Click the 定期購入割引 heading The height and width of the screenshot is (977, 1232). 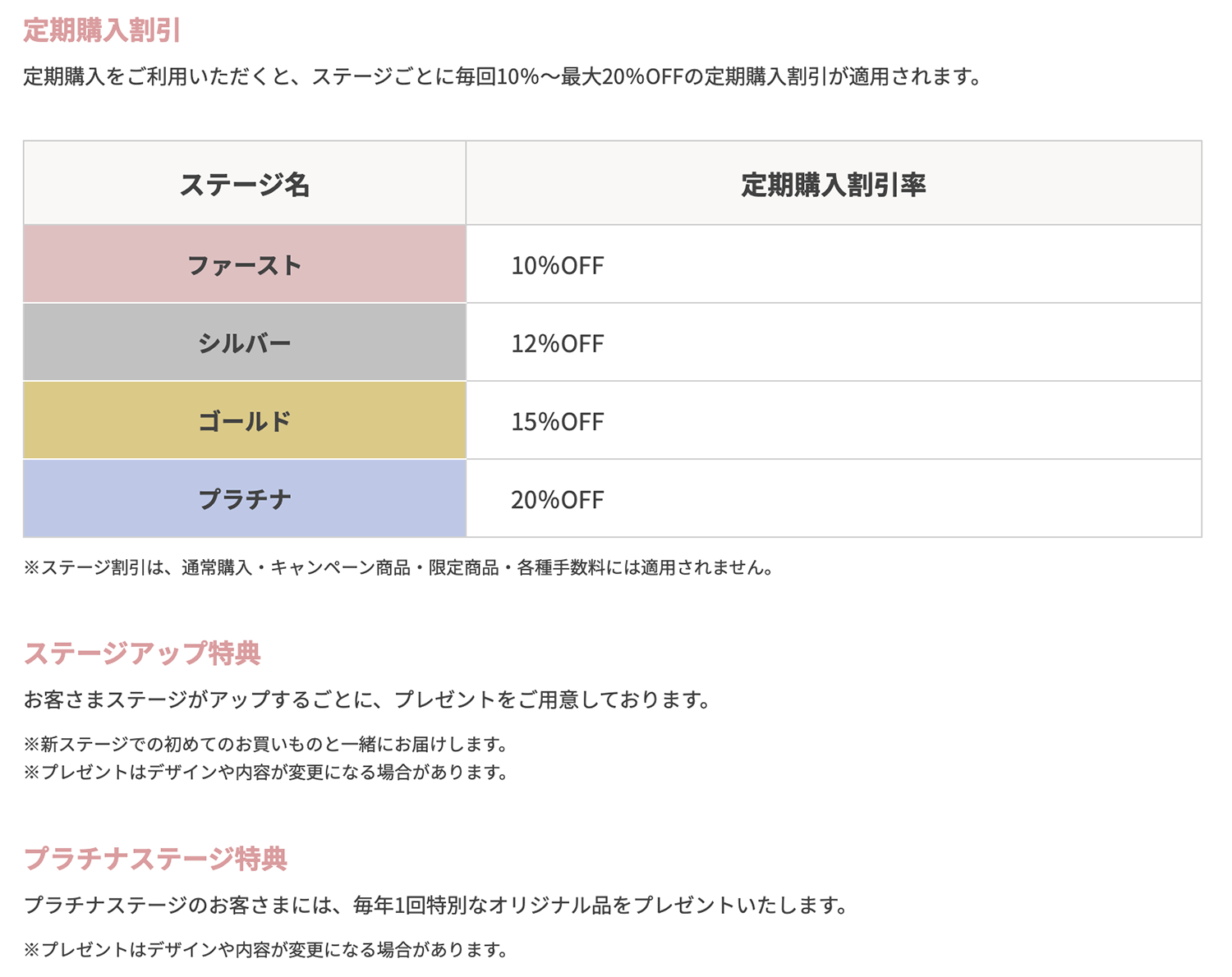click(x=102, y=30)
